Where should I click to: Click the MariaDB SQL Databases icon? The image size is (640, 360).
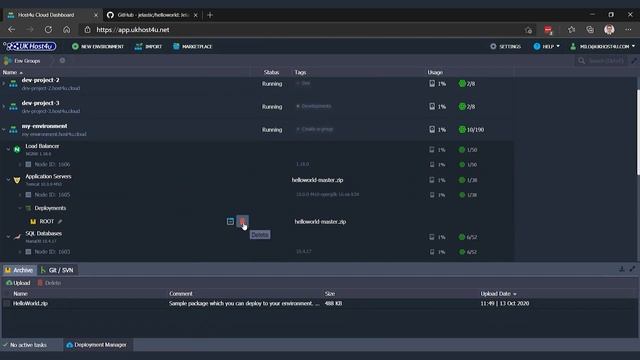click(x=17, y=237)
